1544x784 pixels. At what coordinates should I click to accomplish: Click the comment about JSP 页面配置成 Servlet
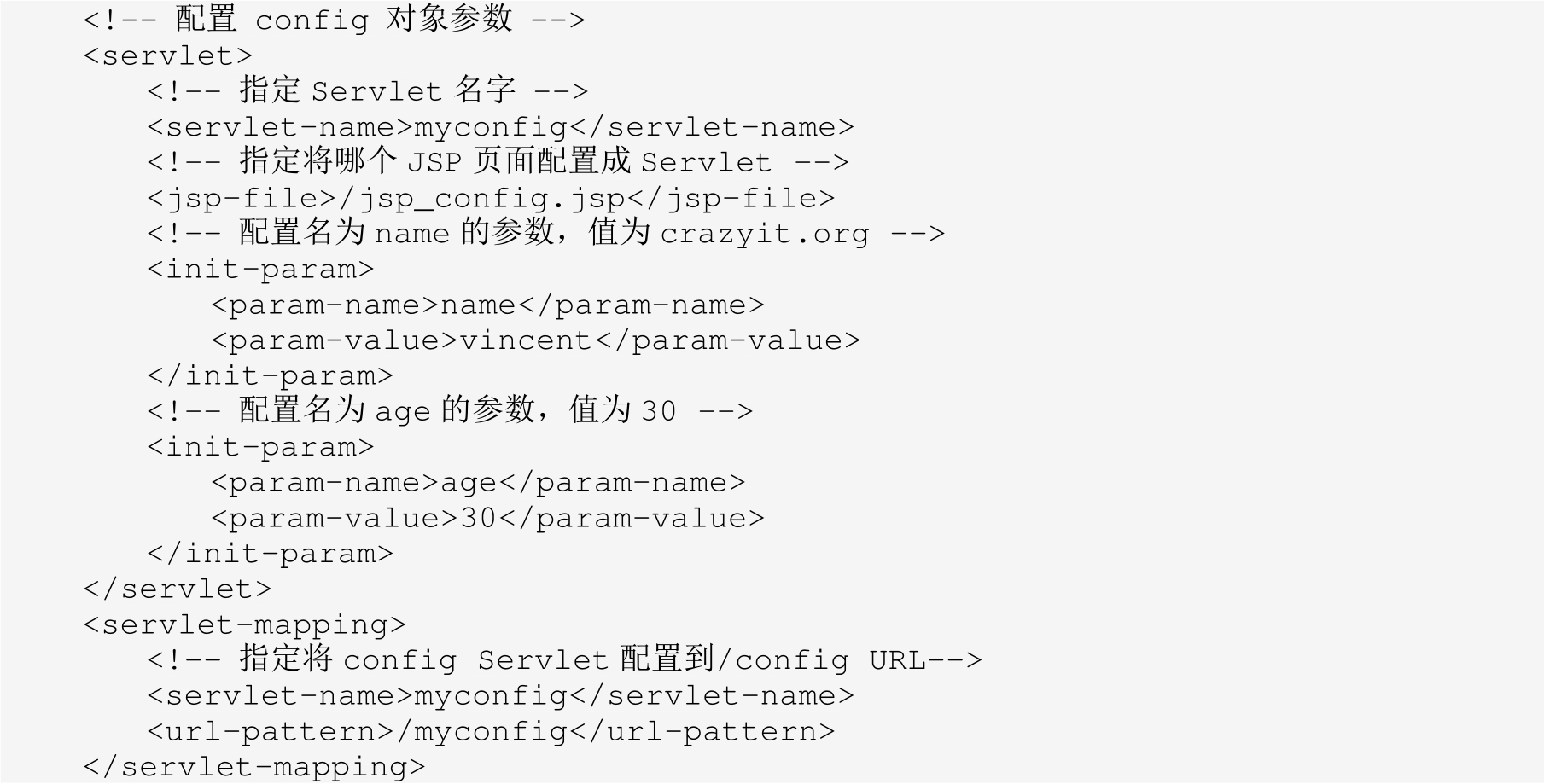[498, 162]
